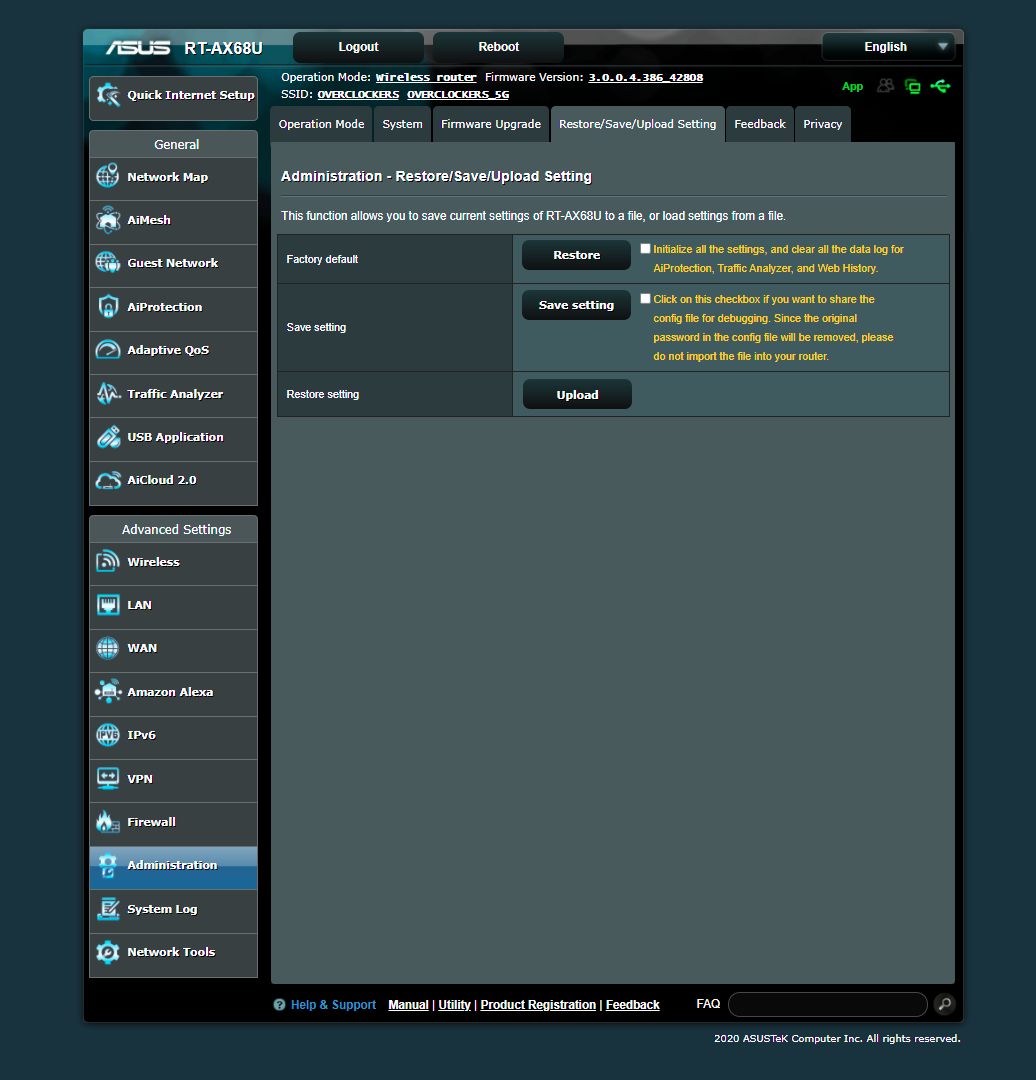Click the Network Tools wrench icon
Screen dimensions: 1036x1080
108,952
